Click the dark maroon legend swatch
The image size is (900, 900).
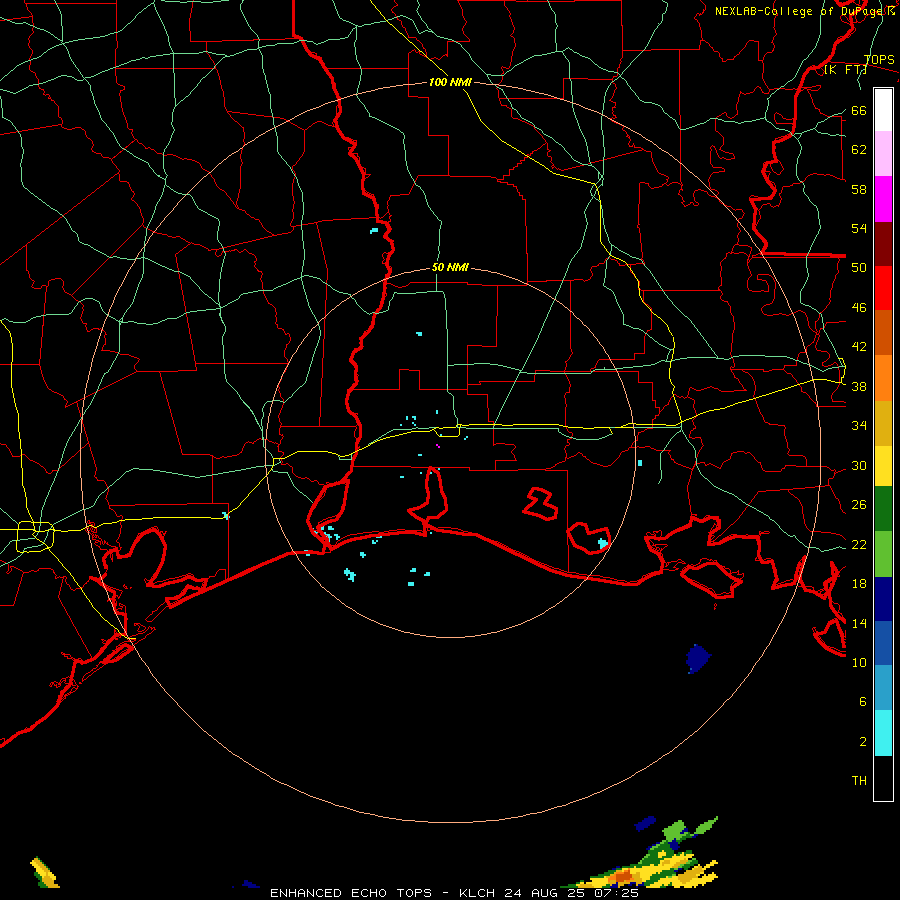pos(883,244)
